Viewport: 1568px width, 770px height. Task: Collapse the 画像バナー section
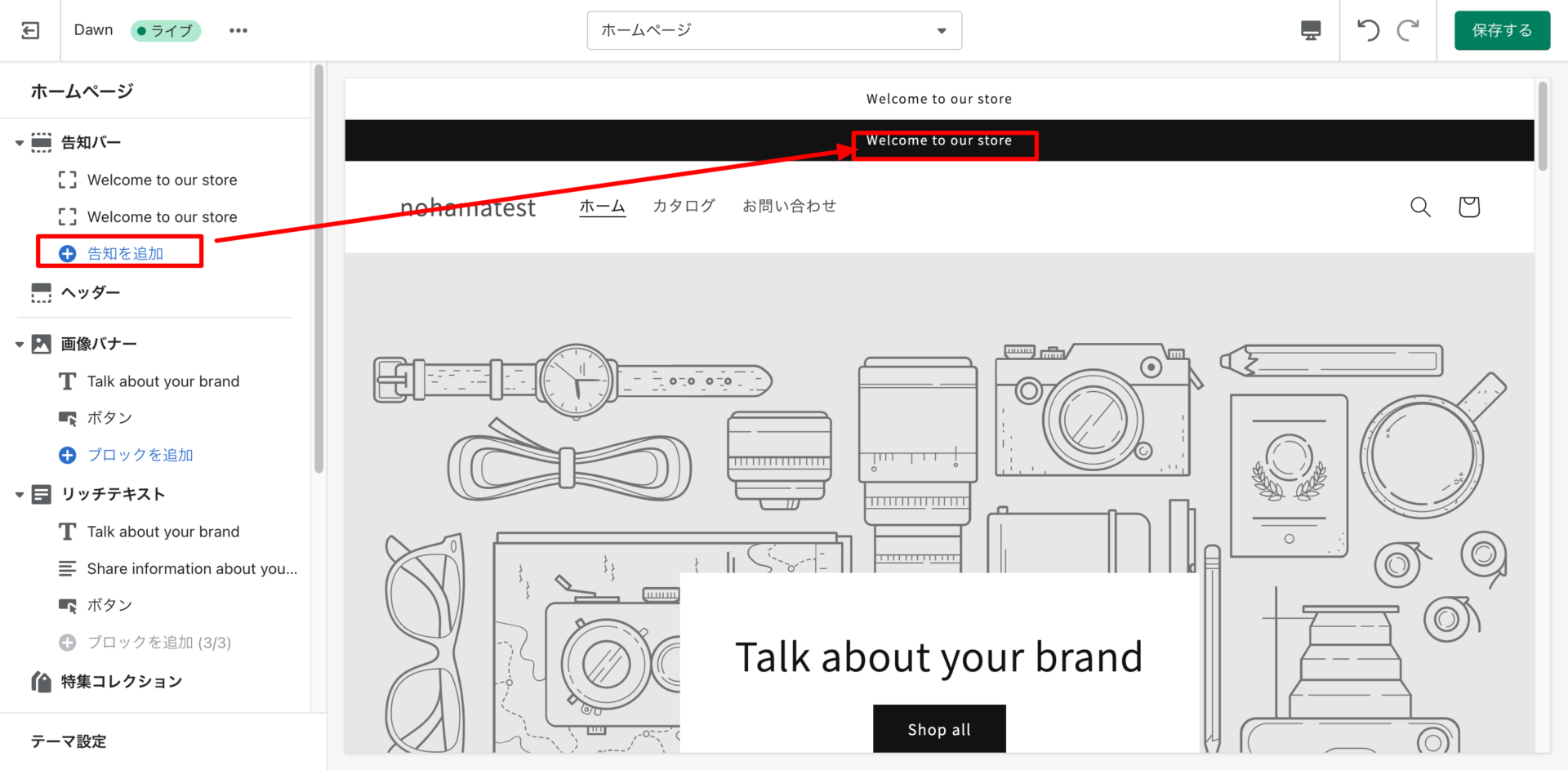point(20,345)
